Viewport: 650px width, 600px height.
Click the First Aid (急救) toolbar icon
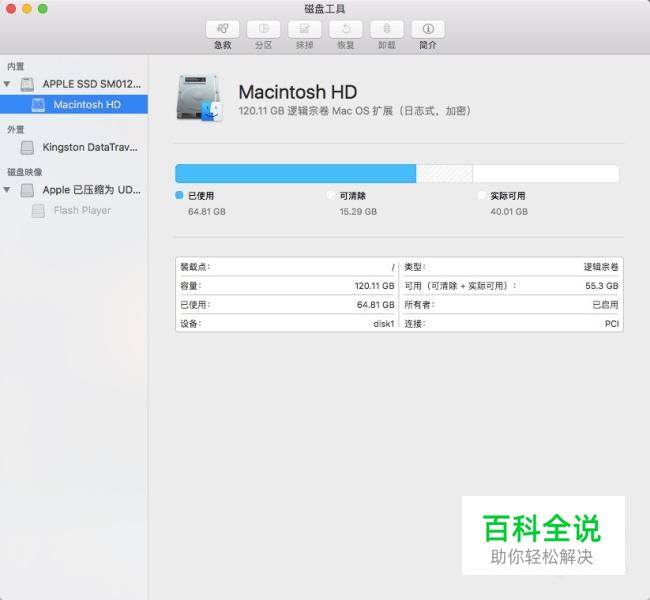pyautogui.click(x=223, y=29)
